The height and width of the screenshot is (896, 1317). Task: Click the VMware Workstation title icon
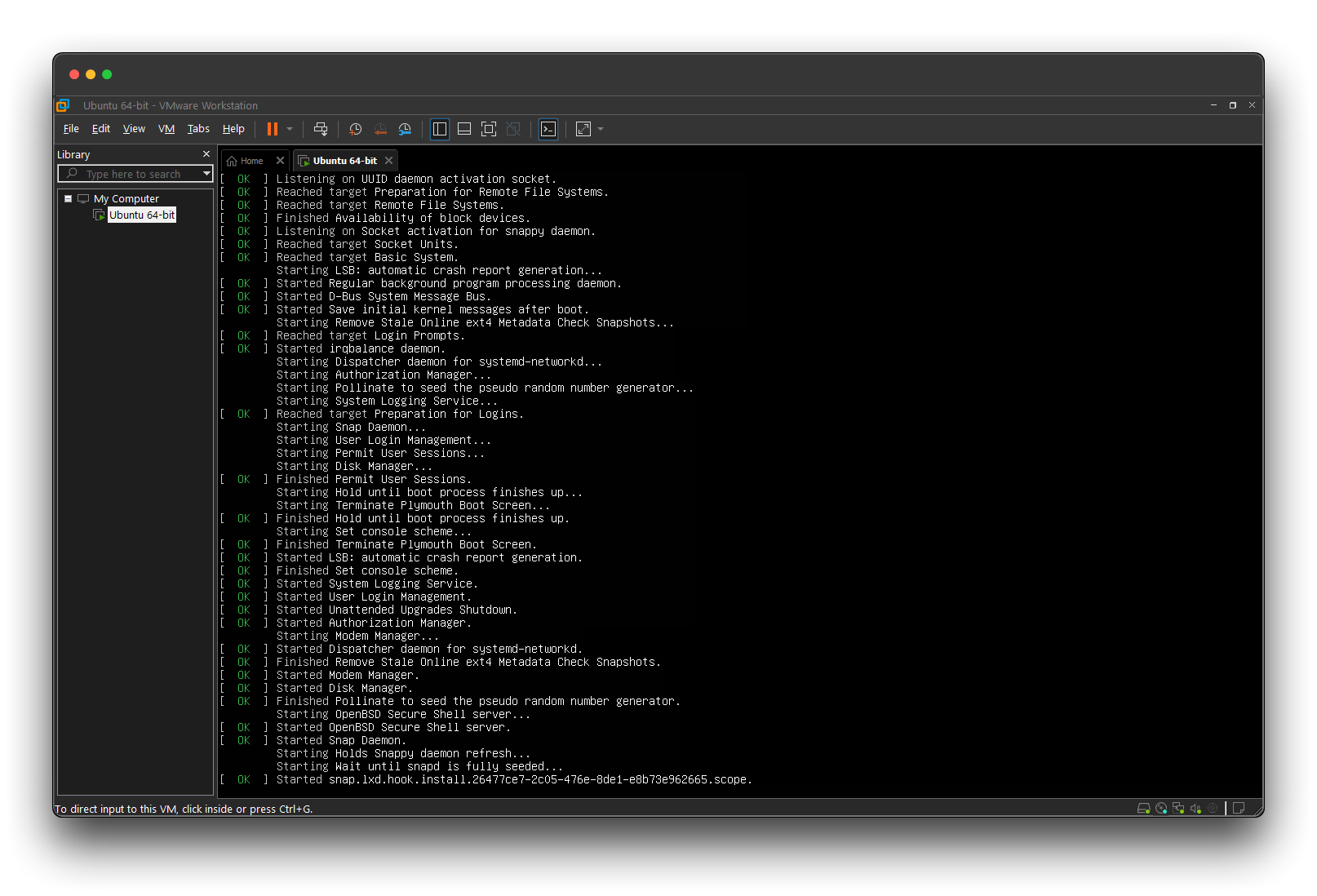(63, 105)
